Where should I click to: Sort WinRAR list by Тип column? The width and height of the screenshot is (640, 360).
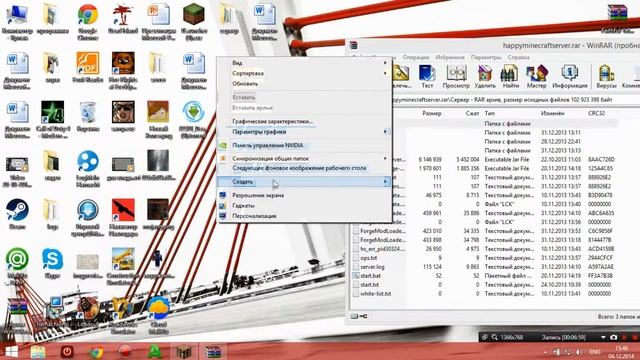tap(489, 113)
